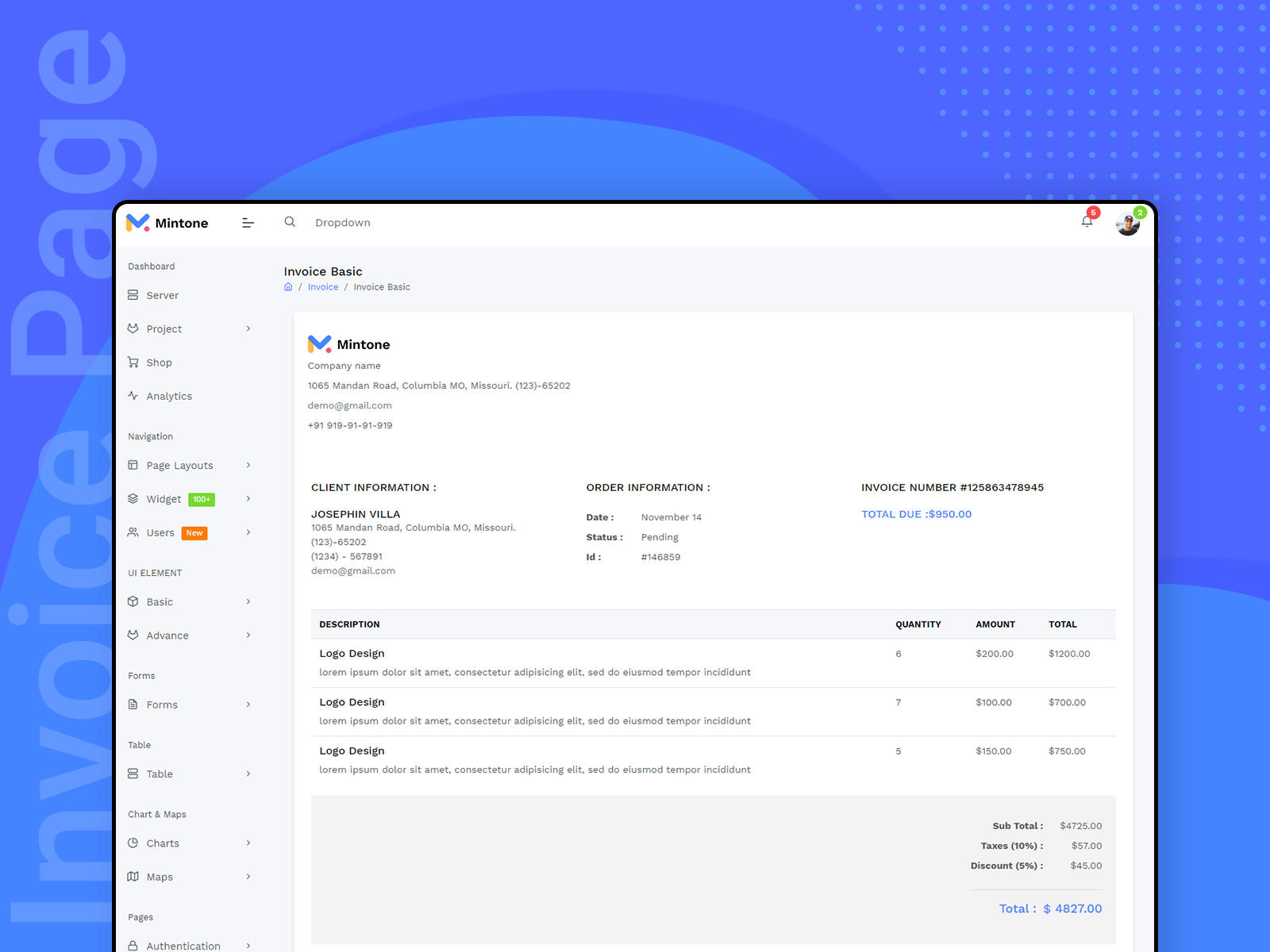The width and height of the screenshot is (1270, 952).
Task: Click the Maps icon in sidebar
Action: (x=133, y=877)
